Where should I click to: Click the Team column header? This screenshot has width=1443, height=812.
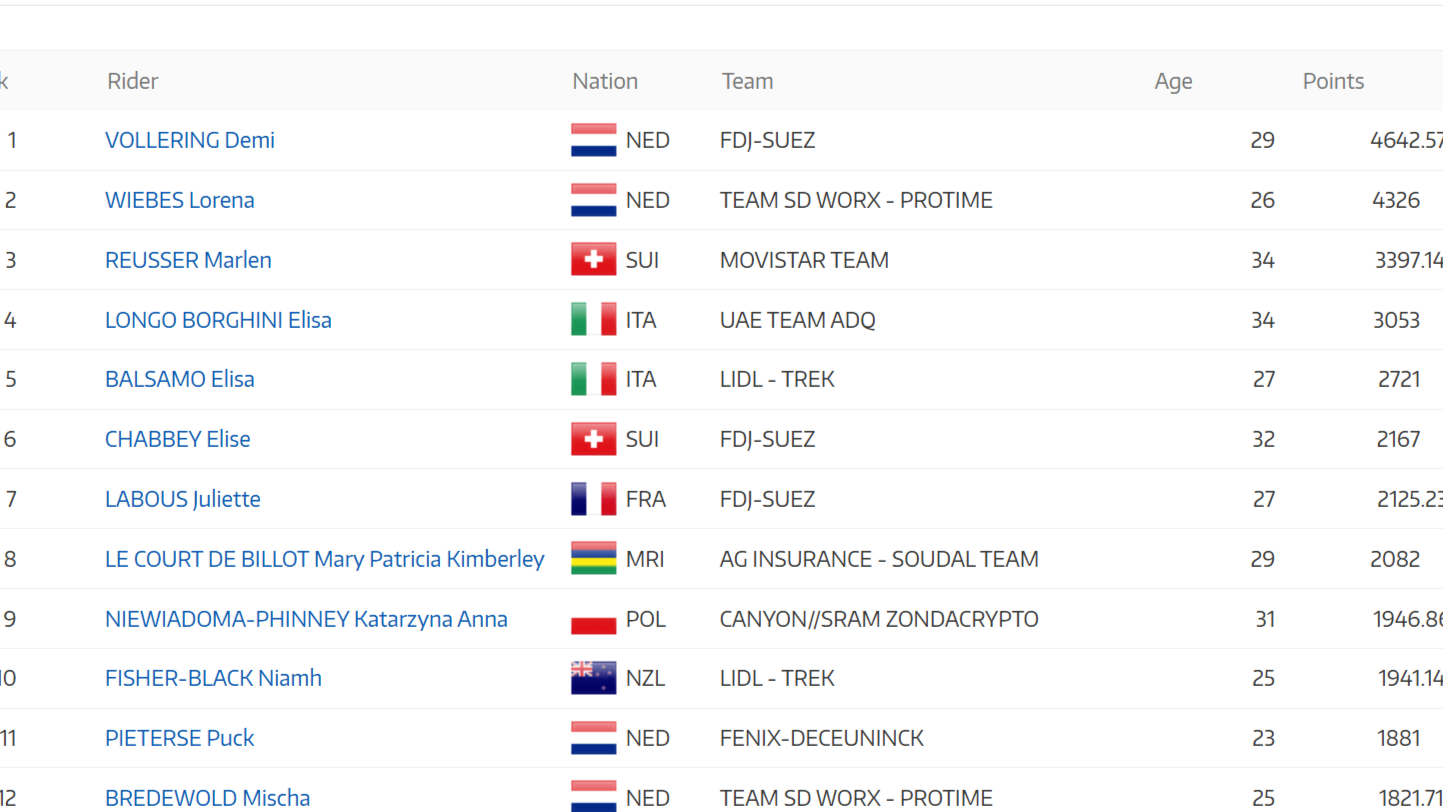click(x=747, y=81)
